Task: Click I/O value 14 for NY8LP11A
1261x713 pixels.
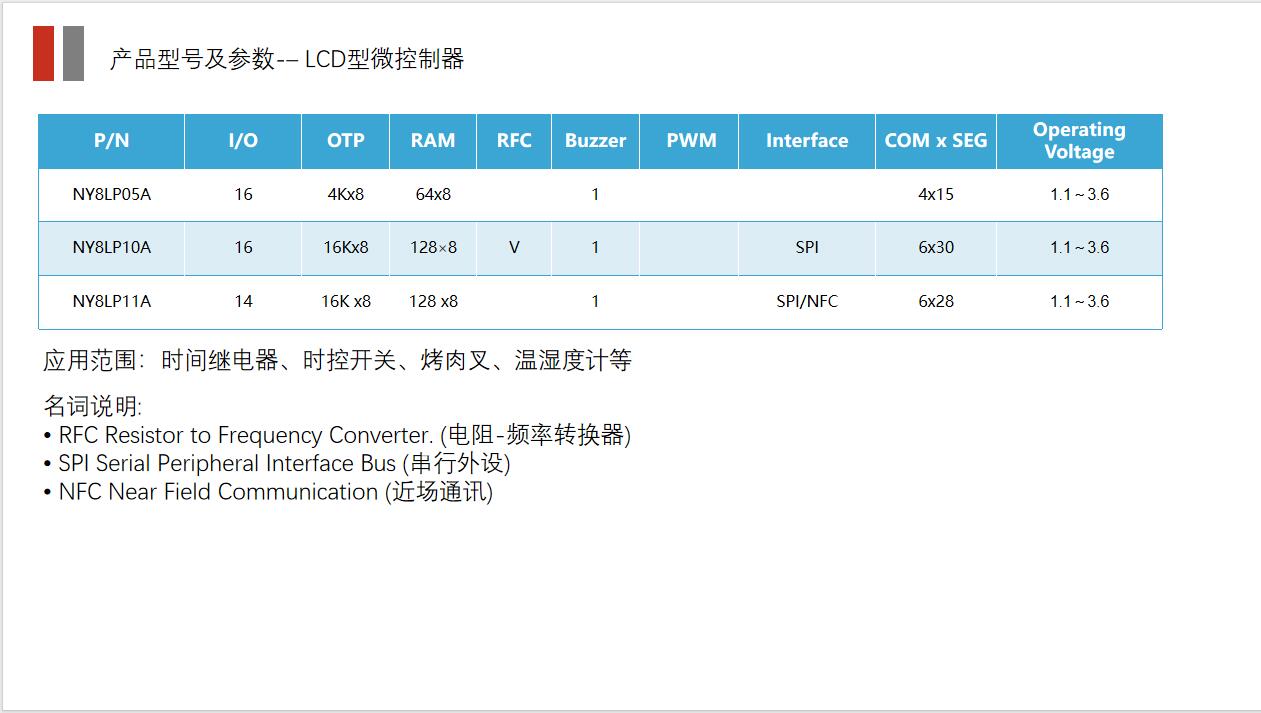Action: [x=243, y=301]
